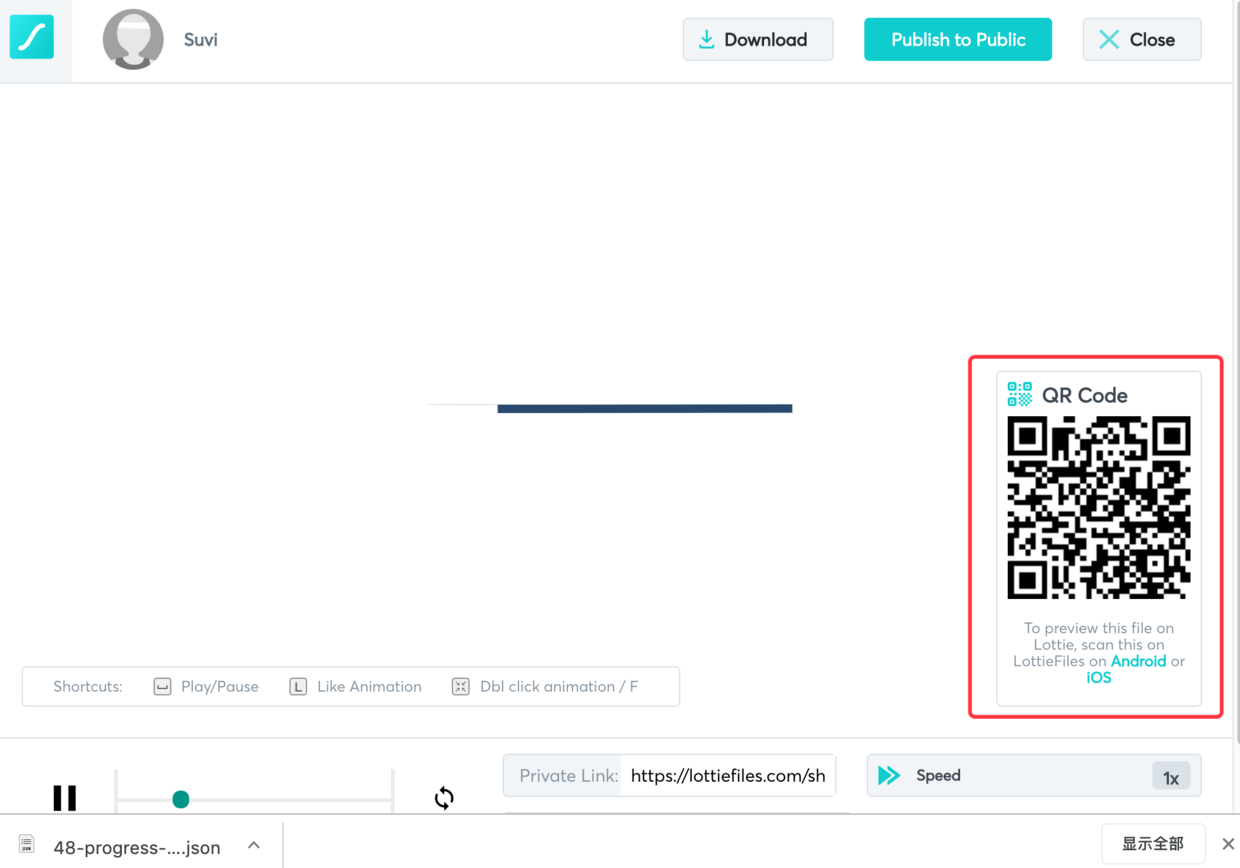
Task: Select the Private Link URL field
Action: coord(728,775)
